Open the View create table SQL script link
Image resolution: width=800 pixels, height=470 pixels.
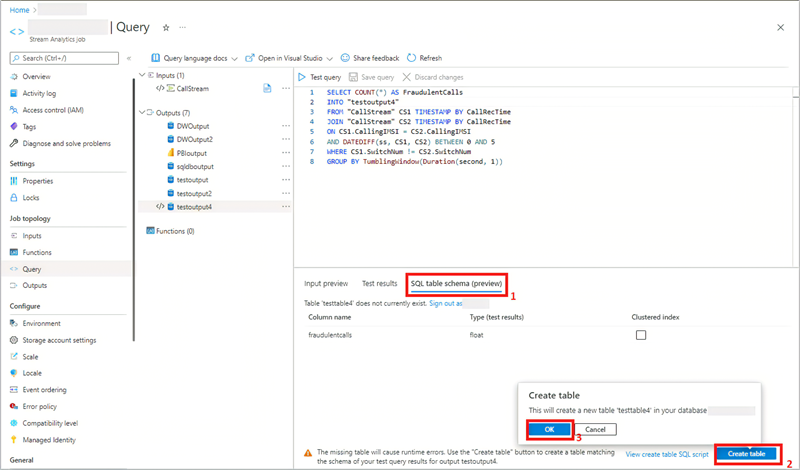tap(667, 454)
